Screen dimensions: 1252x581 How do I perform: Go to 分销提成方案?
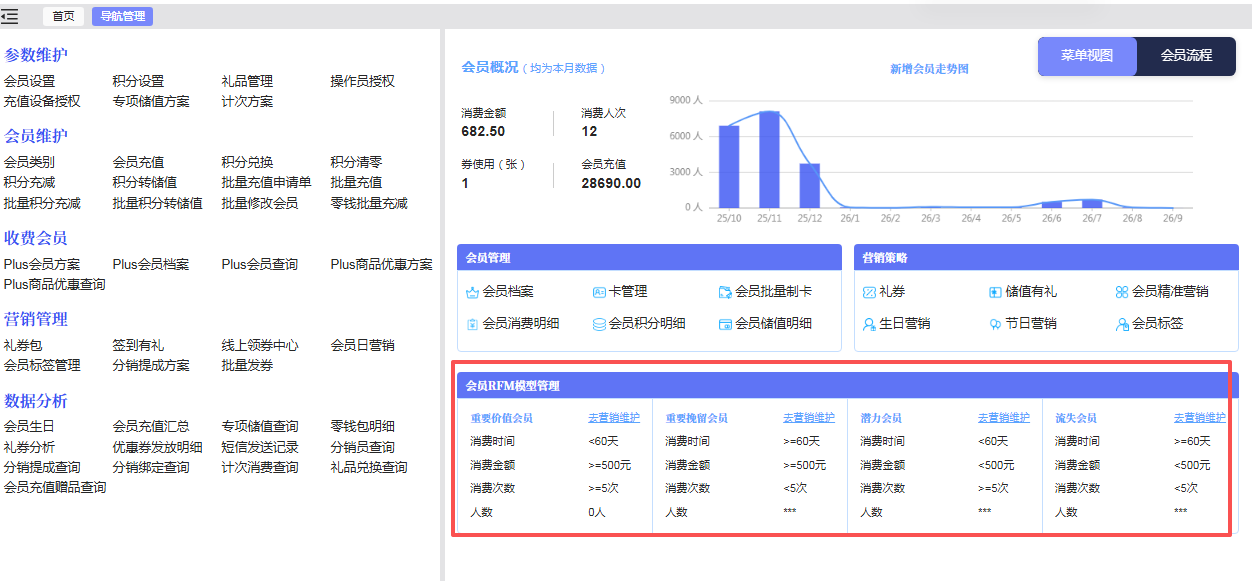tap(152, 365)
